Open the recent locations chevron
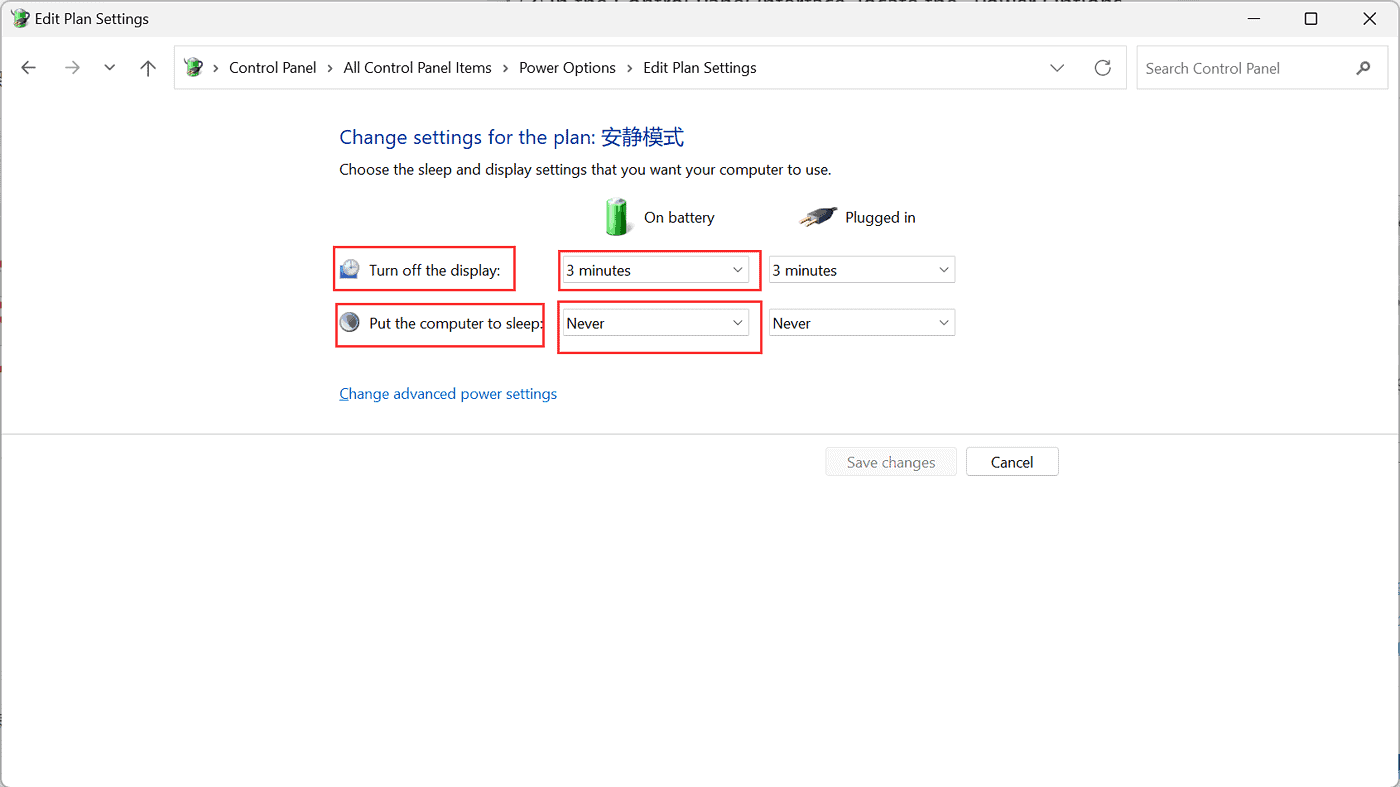 (110, 68)
